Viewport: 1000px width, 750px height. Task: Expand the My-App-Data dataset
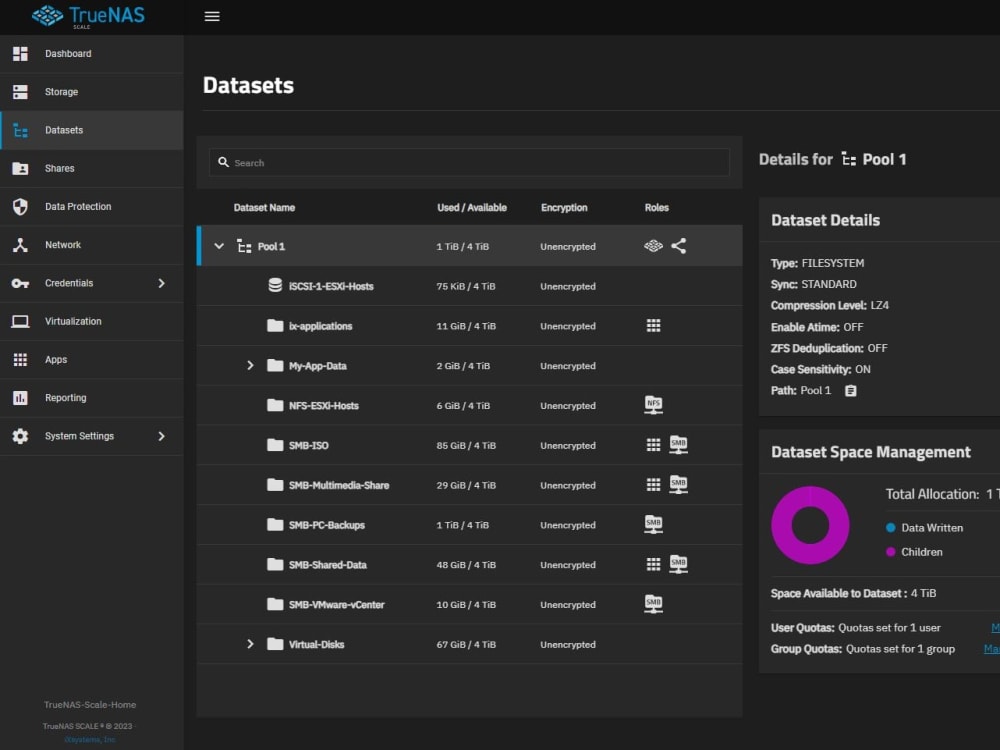[x=250, y=365]
